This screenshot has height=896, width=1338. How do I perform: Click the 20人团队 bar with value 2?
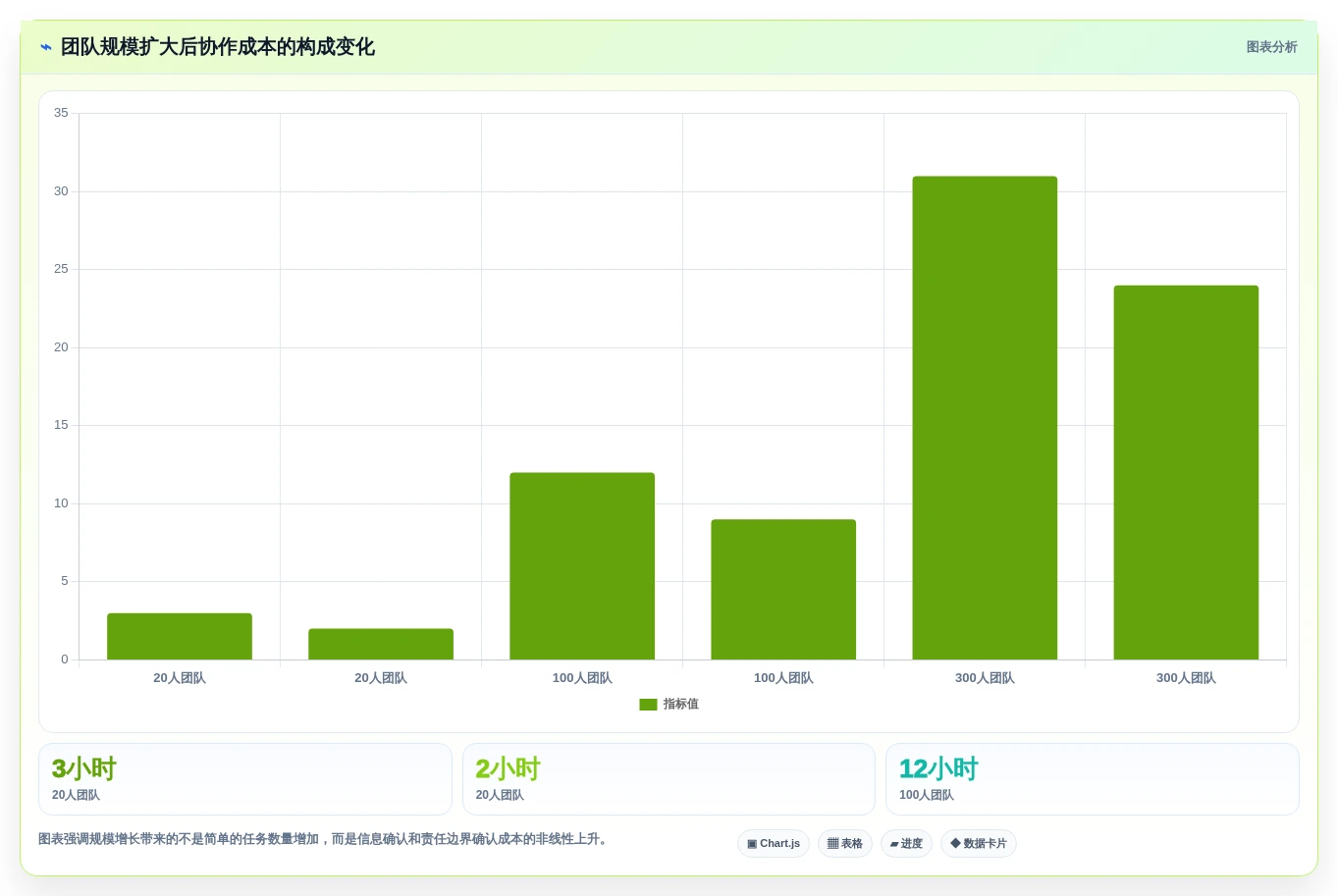click(x=381, y=644)
